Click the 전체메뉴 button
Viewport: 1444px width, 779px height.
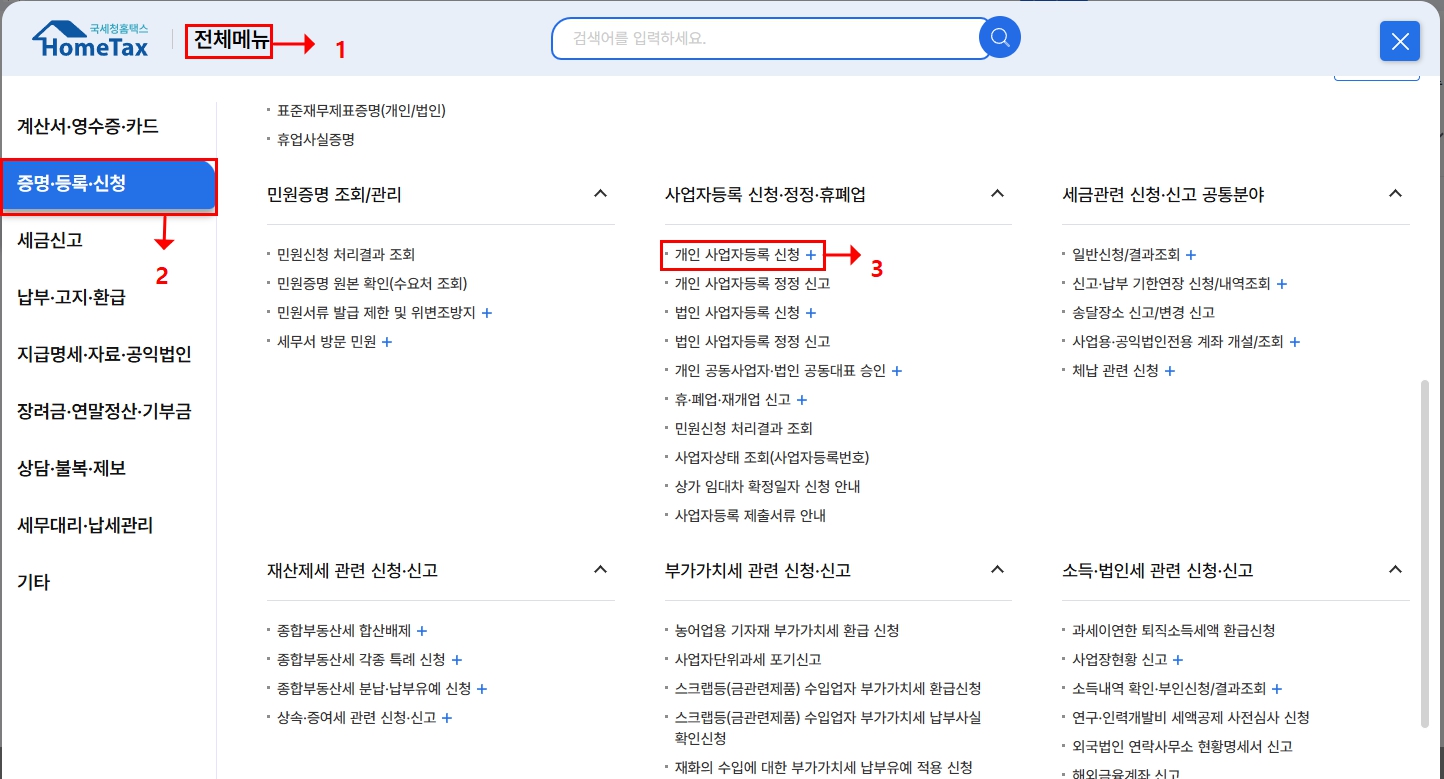229,37
